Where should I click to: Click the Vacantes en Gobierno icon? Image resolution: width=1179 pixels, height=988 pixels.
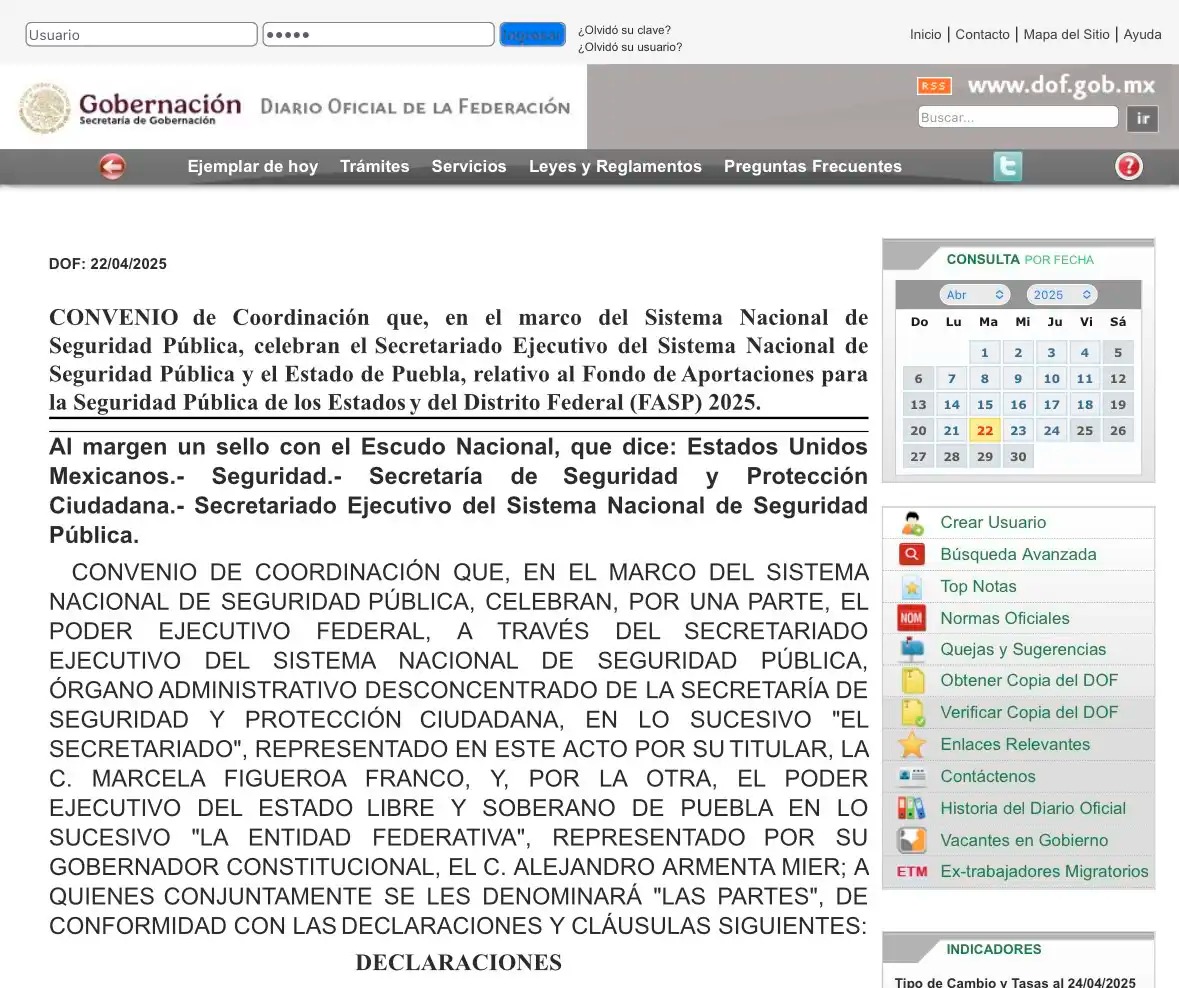coord(912,840)
